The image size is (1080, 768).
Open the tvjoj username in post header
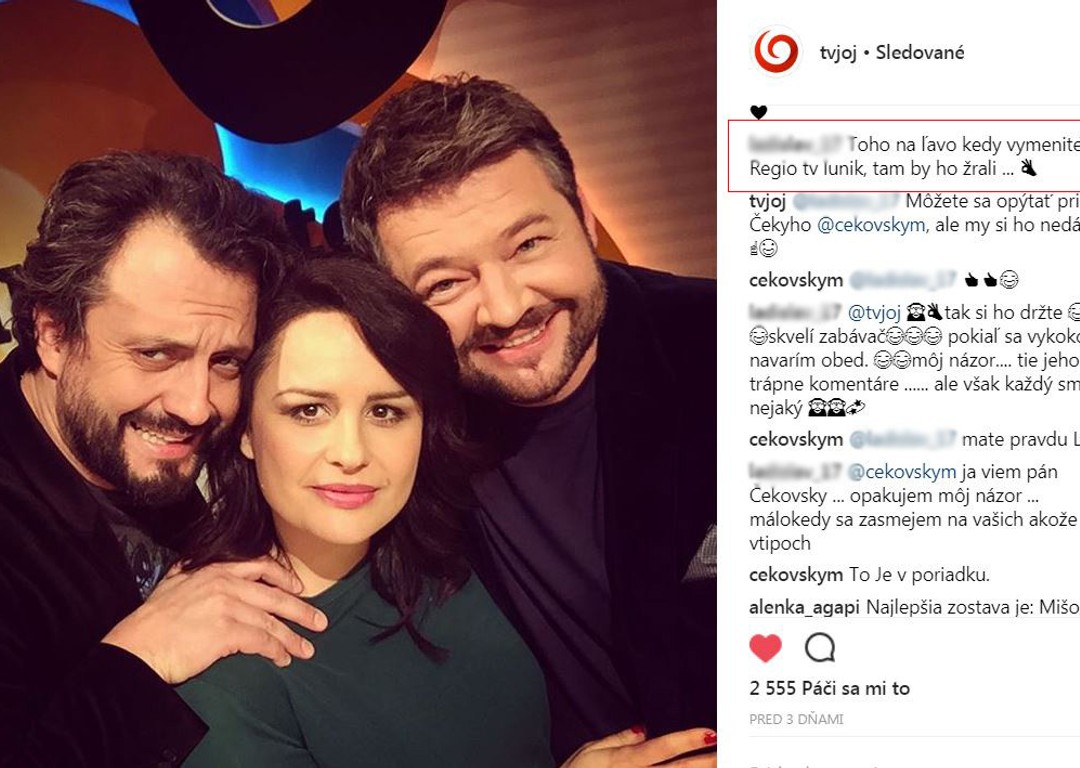(x=838, y=52)
